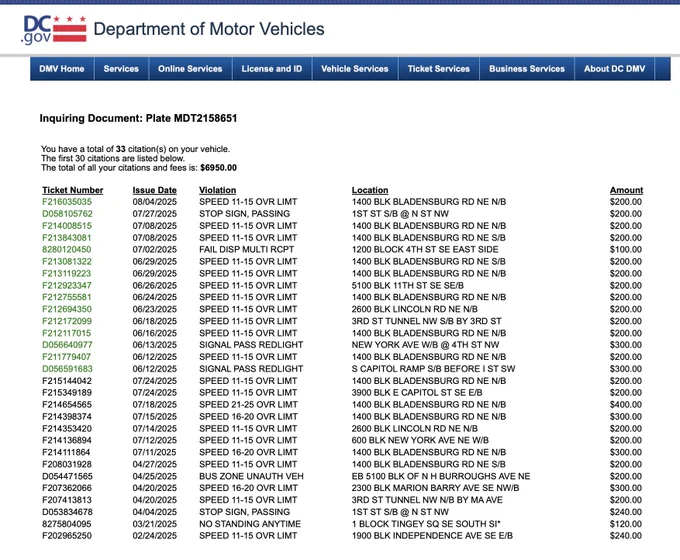Select ticket 8280120450
This screenshot has height=560, width=680.
(66, 249)
